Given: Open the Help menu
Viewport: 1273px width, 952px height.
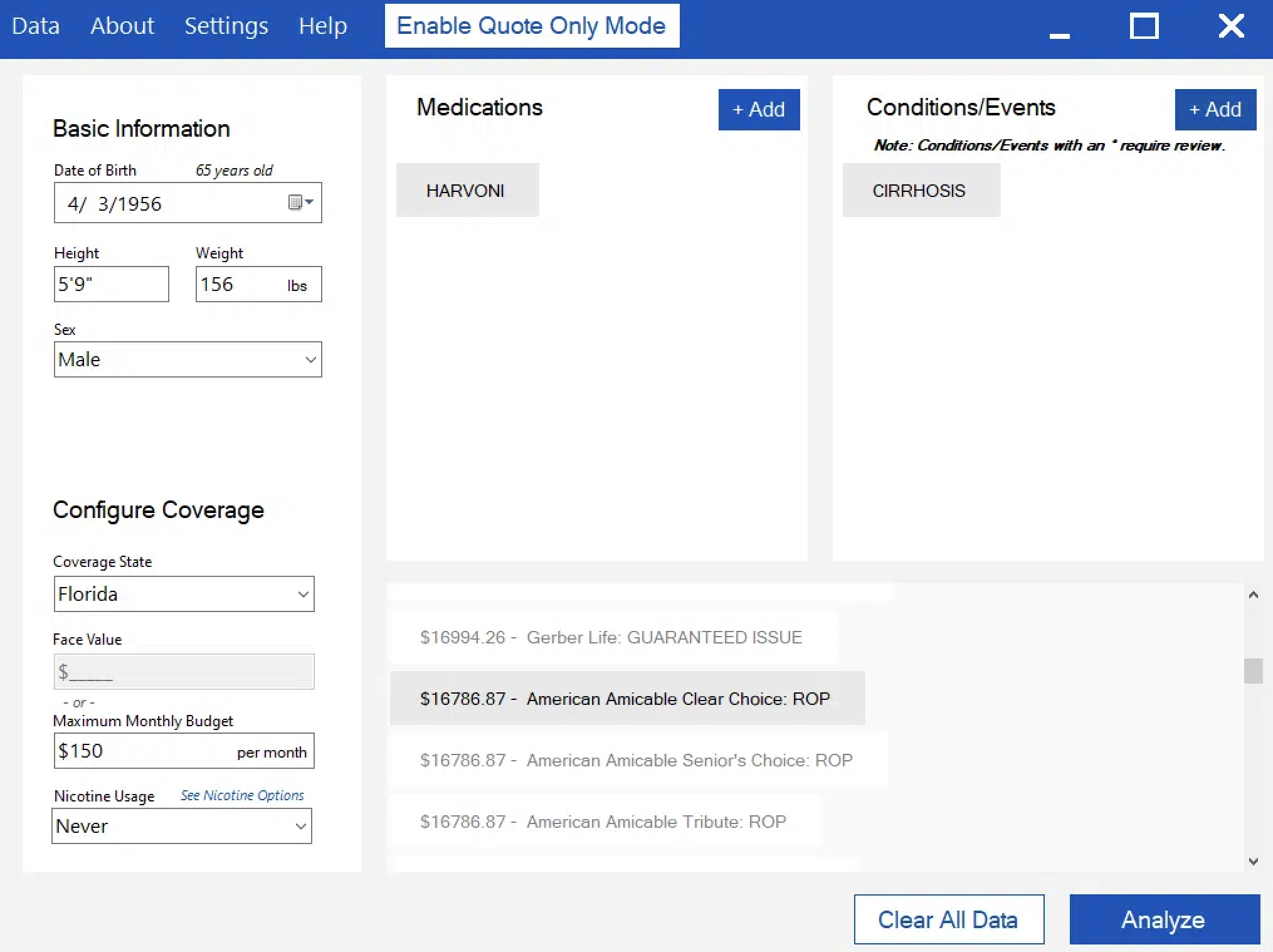Looking at the screenshot, I should coord(322,26).
